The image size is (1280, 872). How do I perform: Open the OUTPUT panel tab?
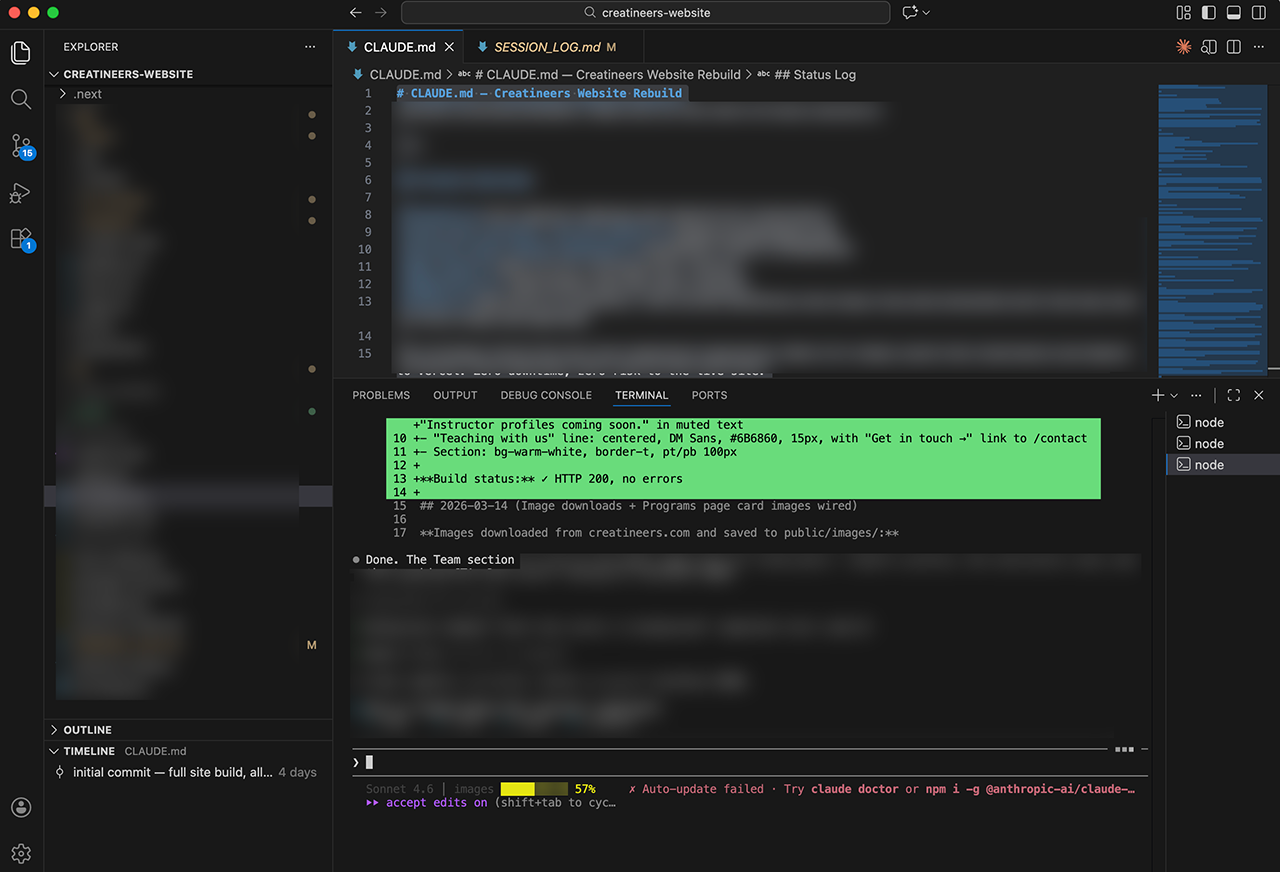tap(455, 395)
